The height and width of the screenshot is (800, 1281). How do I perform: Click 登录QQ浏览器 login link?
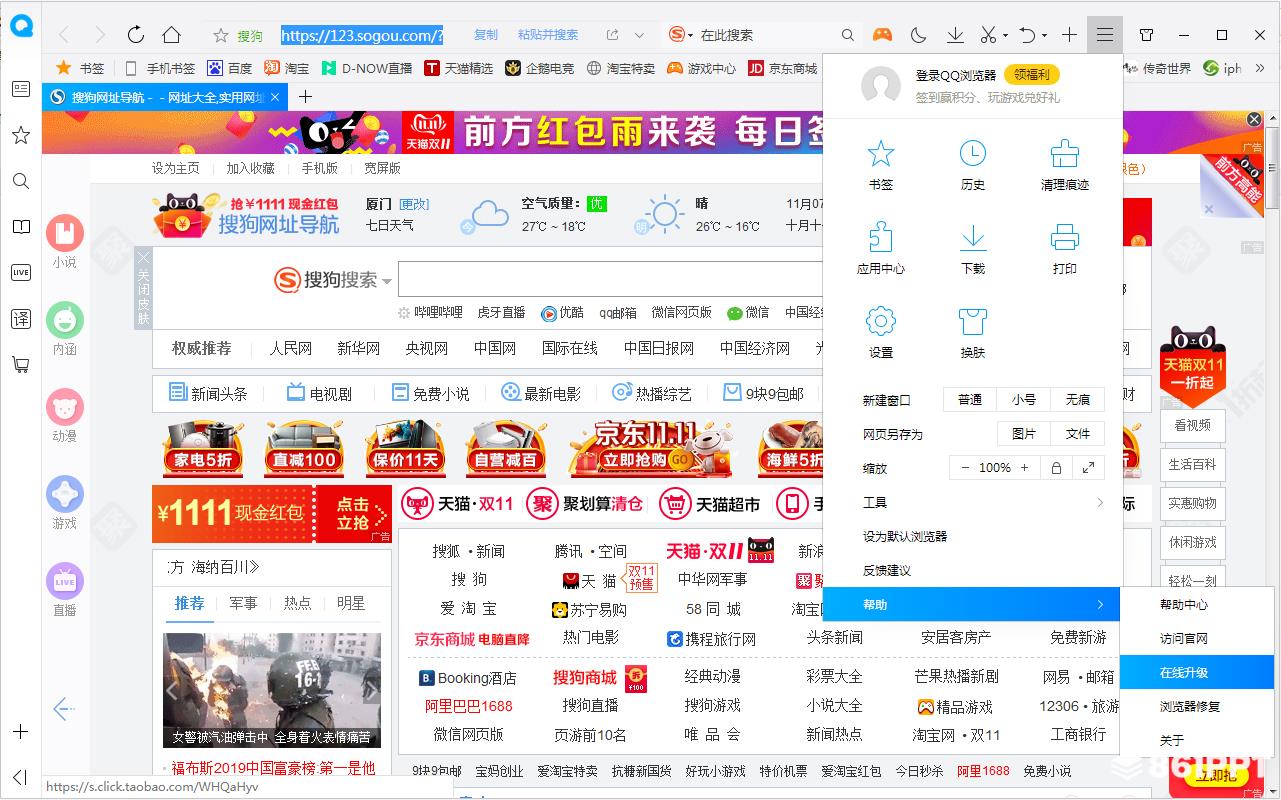tap(956, 75)
